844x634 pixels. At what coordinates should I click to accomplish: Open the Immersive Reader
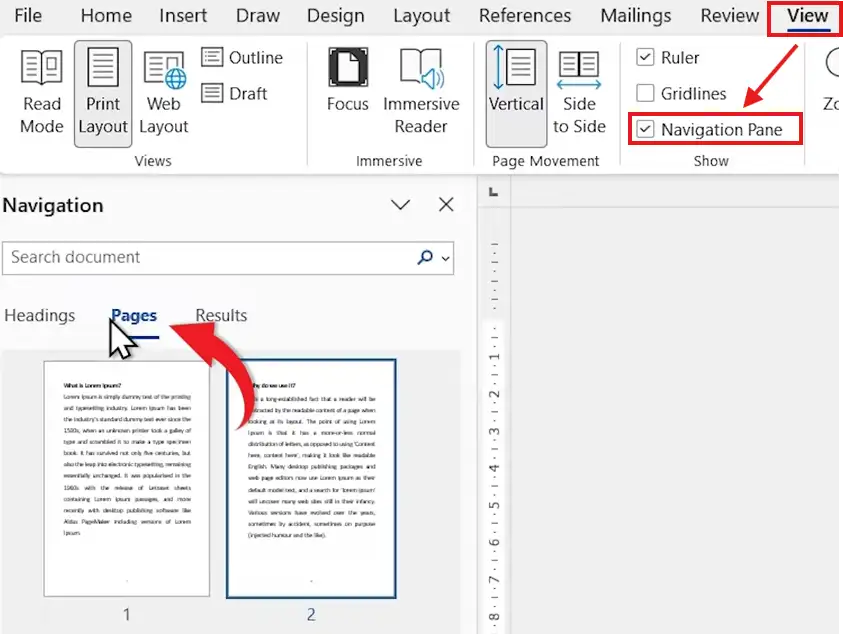(x=422, y=92)
